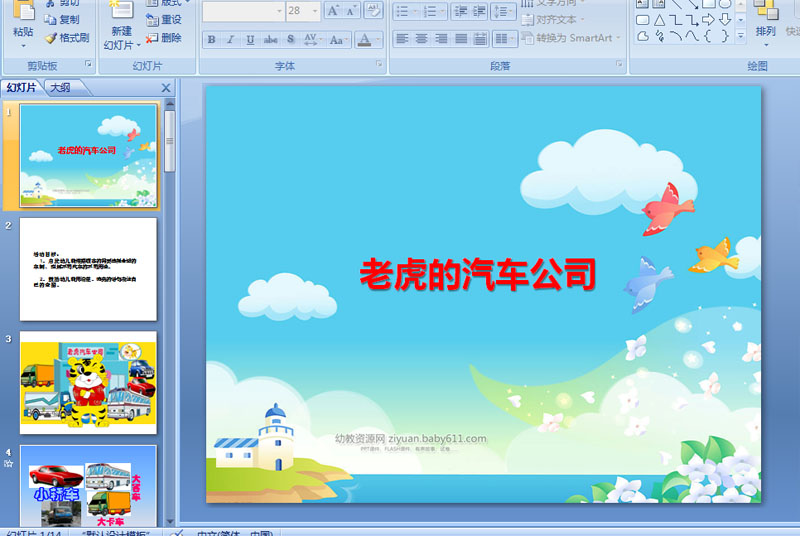The height and width of the screenshot is (536, 800).
Task: Click the Center align text icon
Action: click(421, 39)
